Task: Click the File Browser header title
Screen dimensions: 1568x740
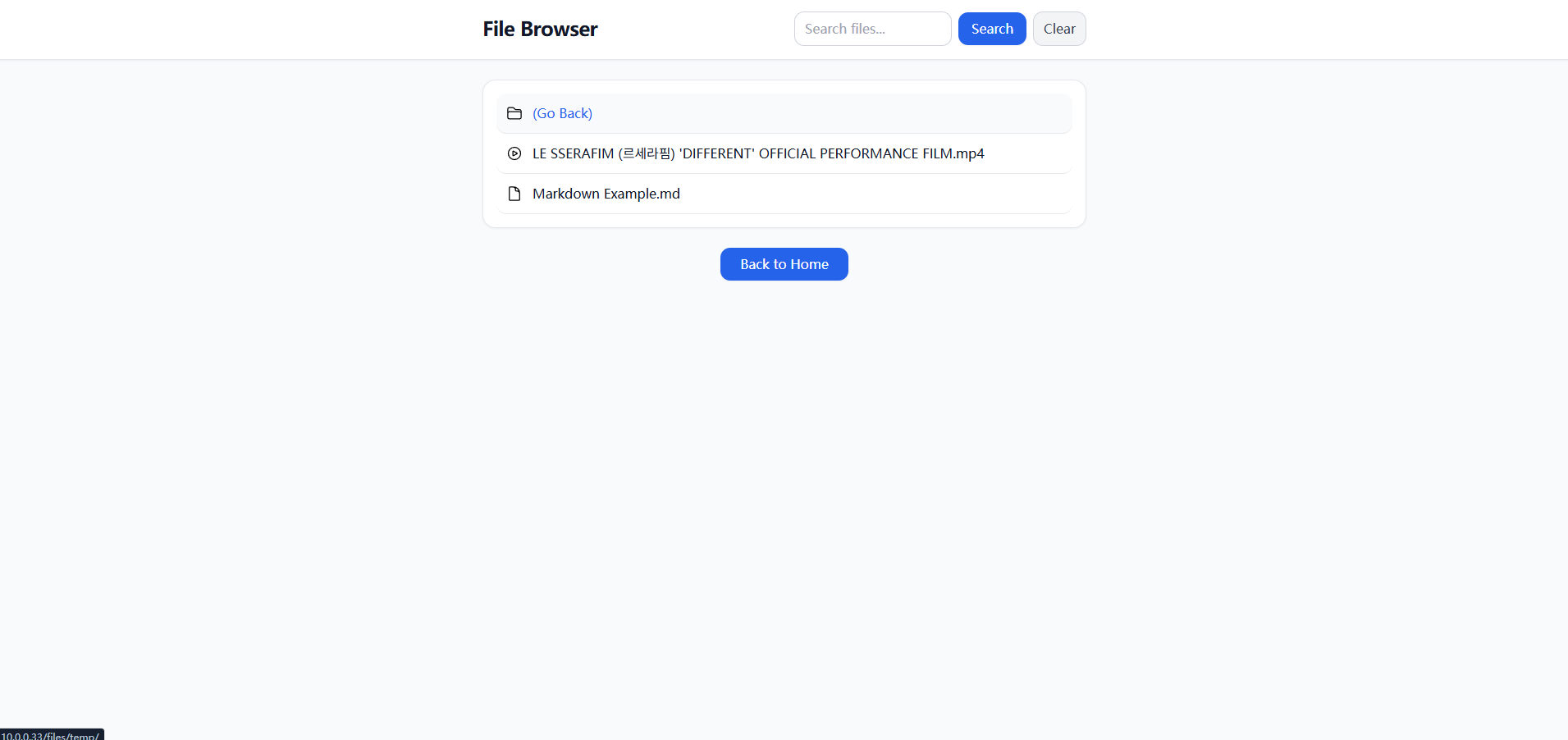Action: 540,29
